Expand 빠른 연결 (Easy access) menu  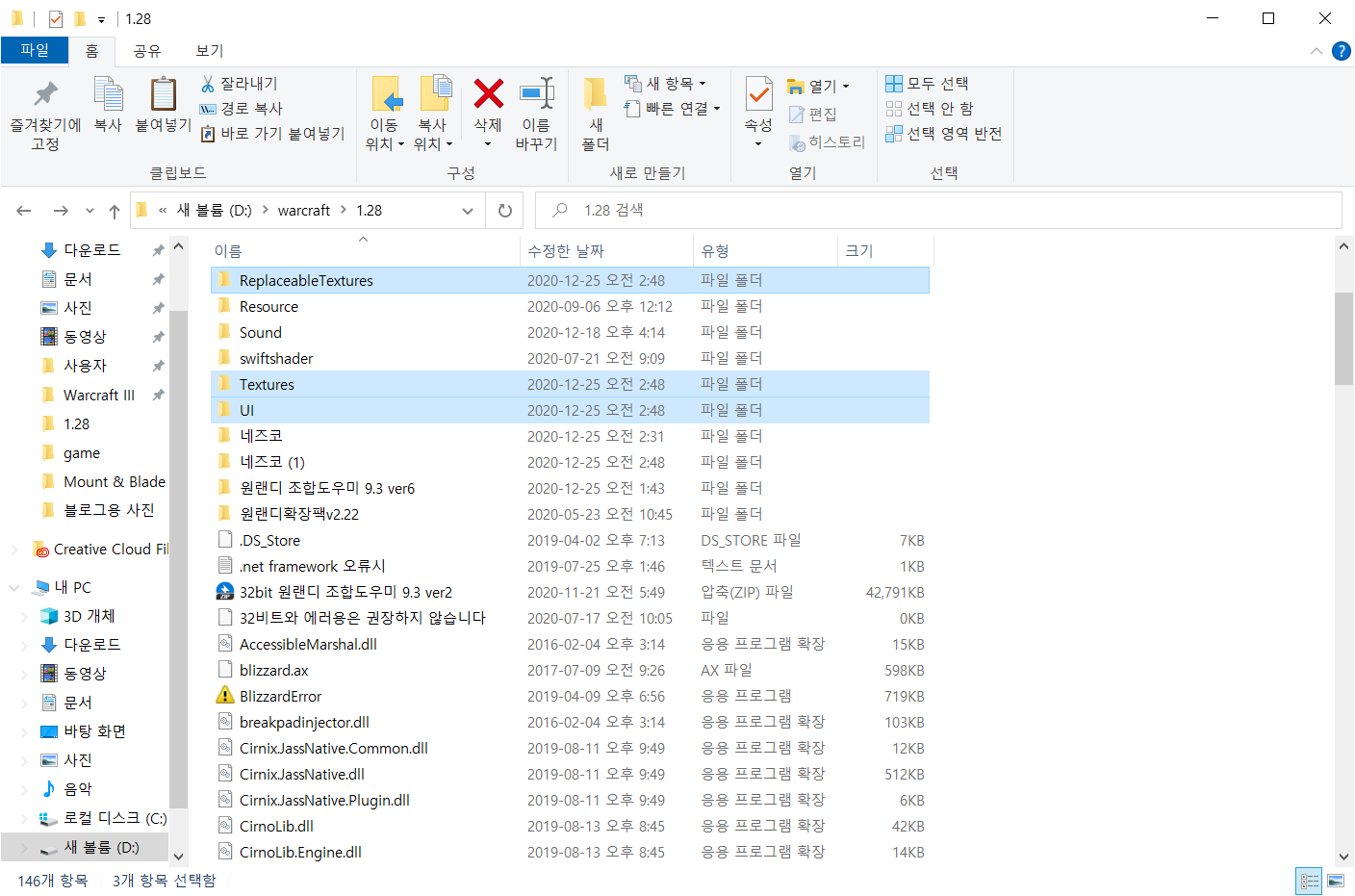click(x=673, y=109)
